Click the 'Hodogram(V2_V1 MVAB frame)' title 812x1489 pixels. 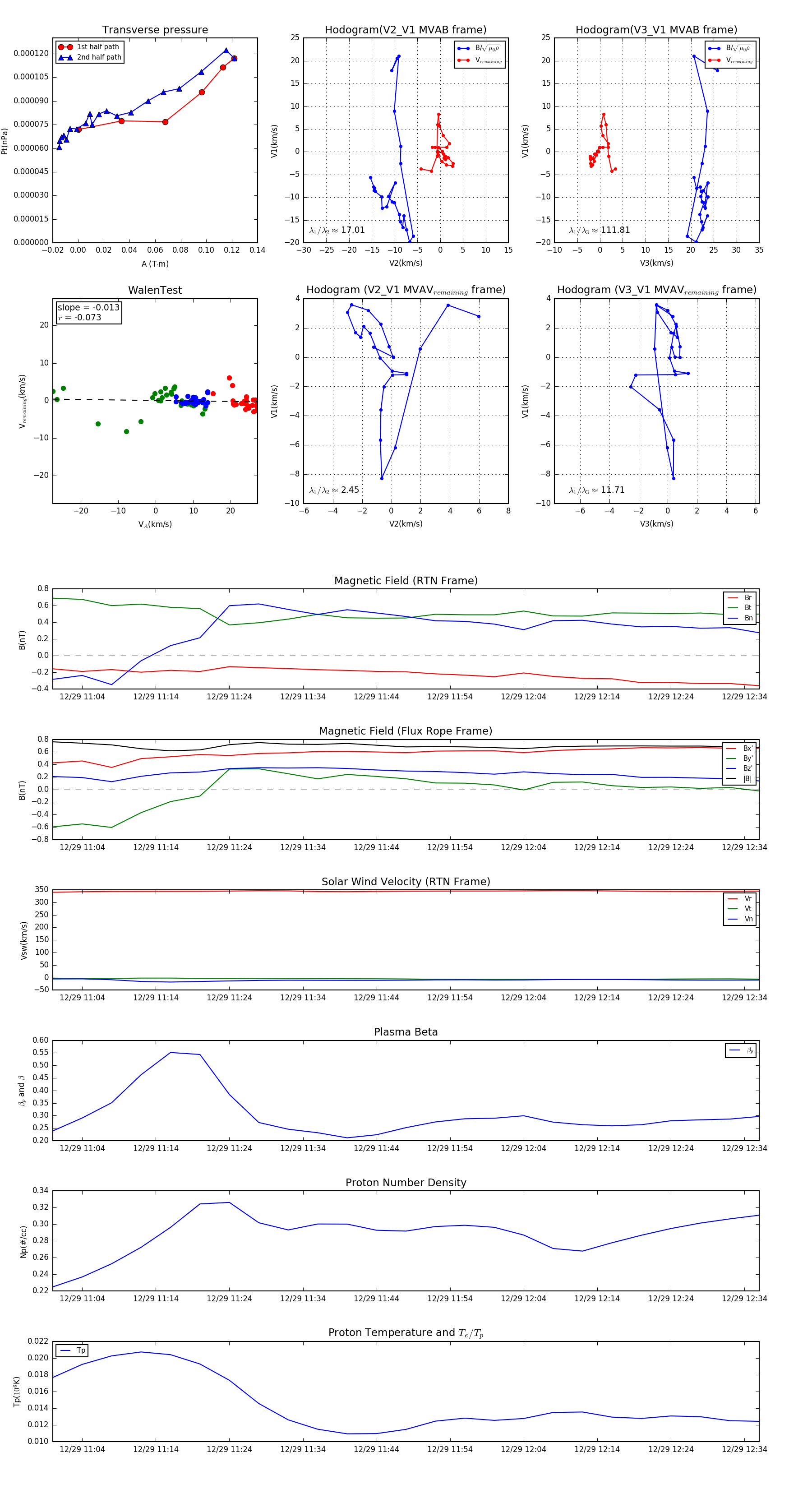[405, 29]
